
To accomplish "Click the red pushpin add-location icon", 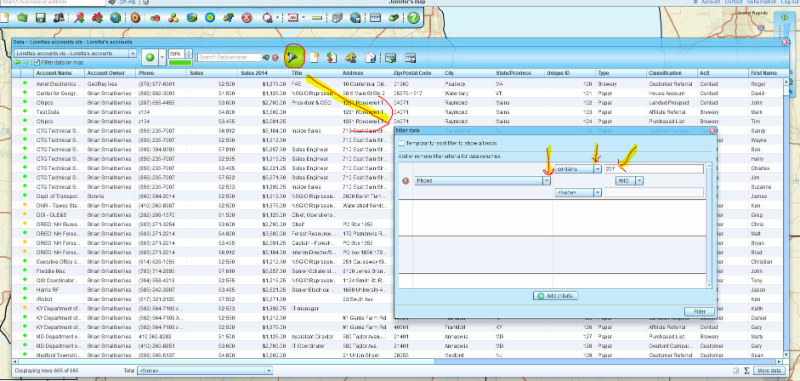I will pos(79,18).
